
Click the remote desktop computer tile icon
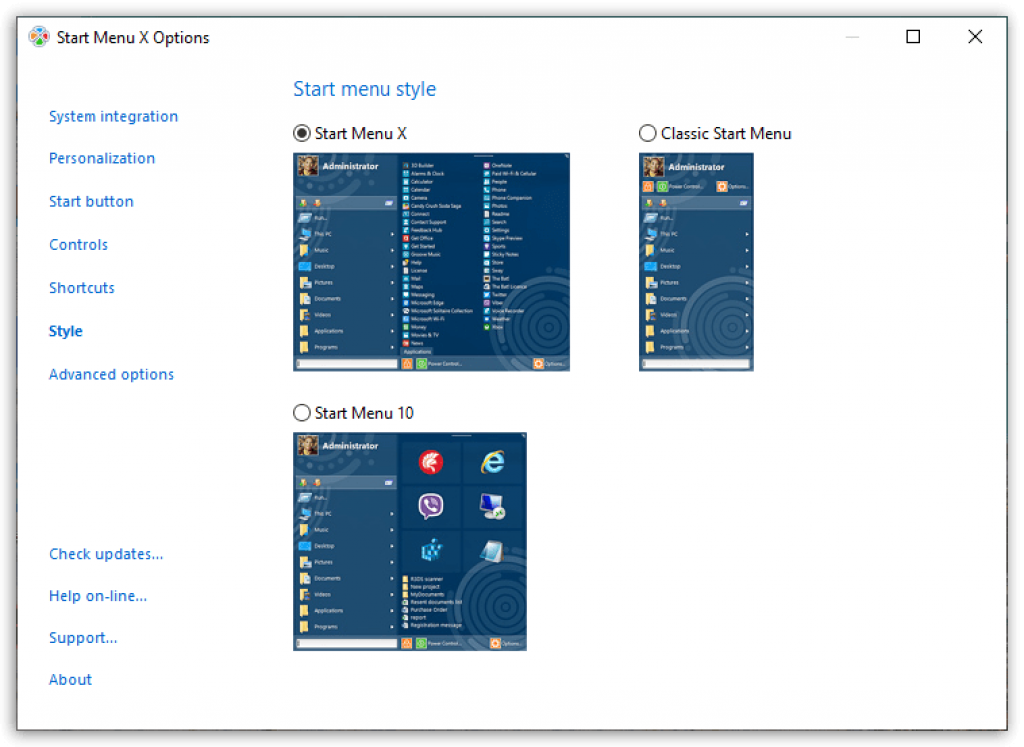[x=491, y=506]
